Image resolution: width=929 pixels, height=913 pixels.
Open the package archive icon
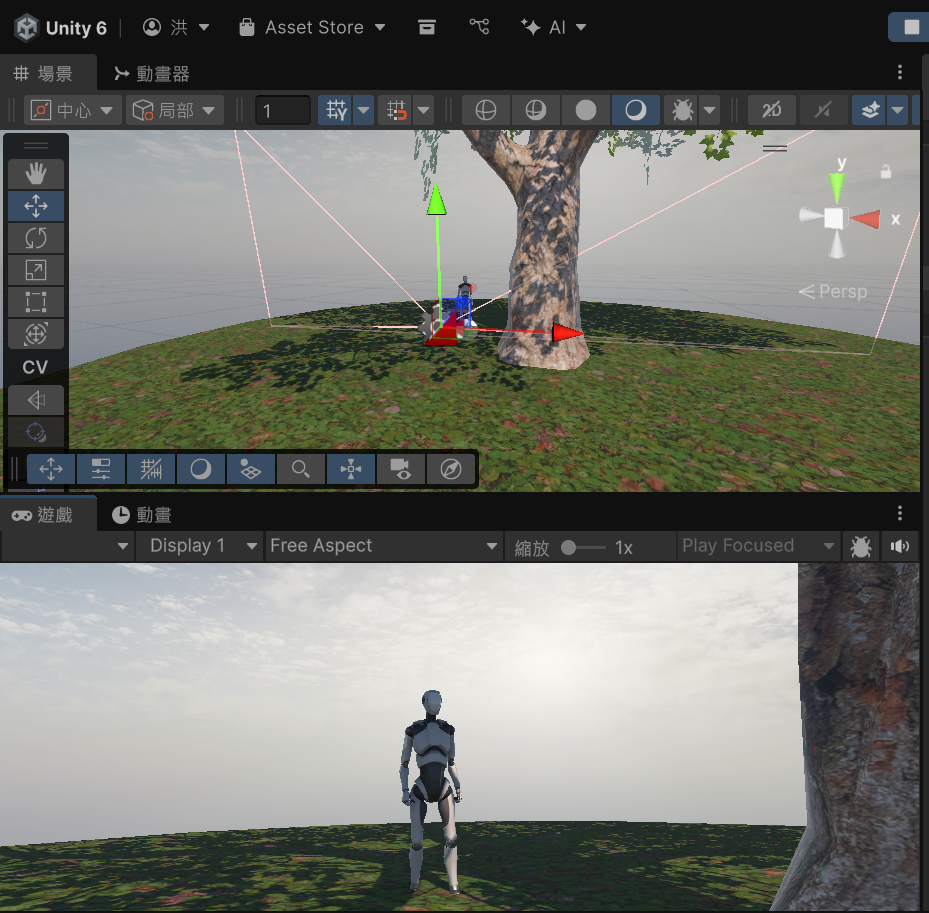427,27
